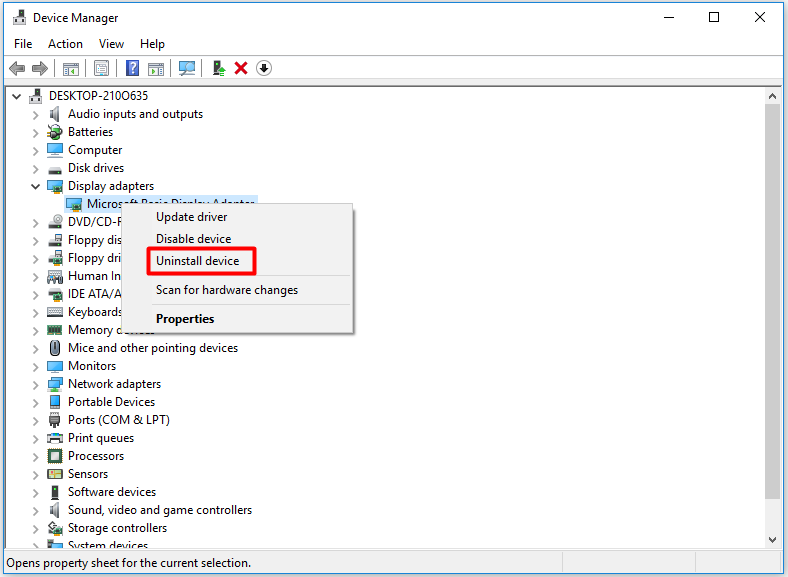Image resolution: width=788 pixels, height=577 pixels.
Task: Click the Processors chip icon
Action: click(x=55, y=456)
